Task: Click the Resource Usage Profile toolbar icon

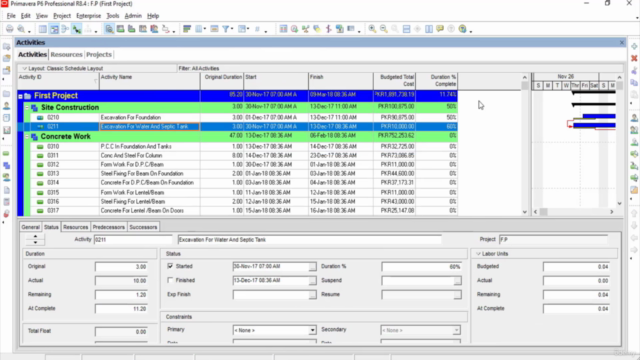Action: pyautogui.click(x=154, y=29)
